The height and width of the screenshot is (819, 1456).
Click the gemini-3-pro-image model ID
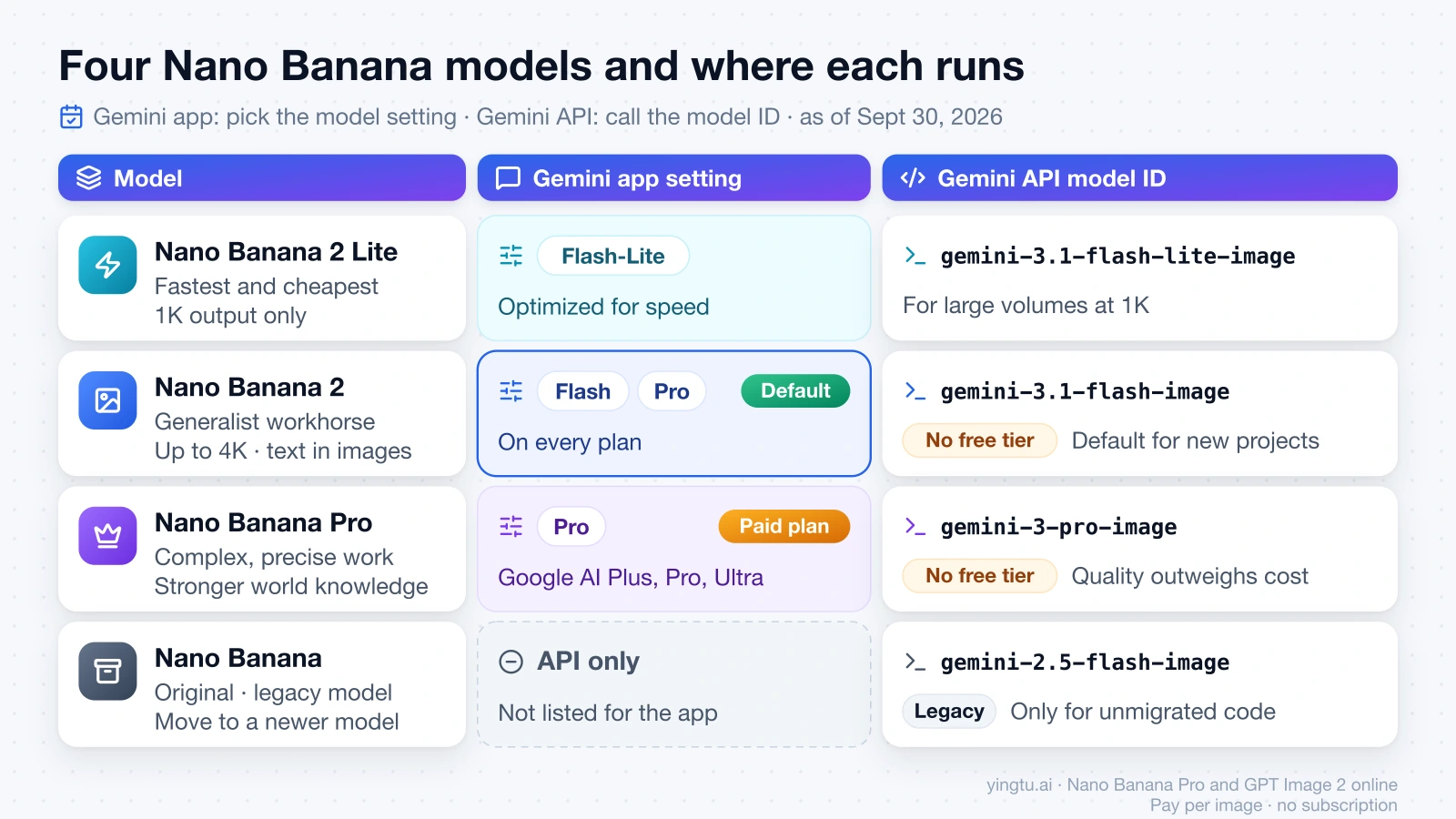coord(1058,526)
